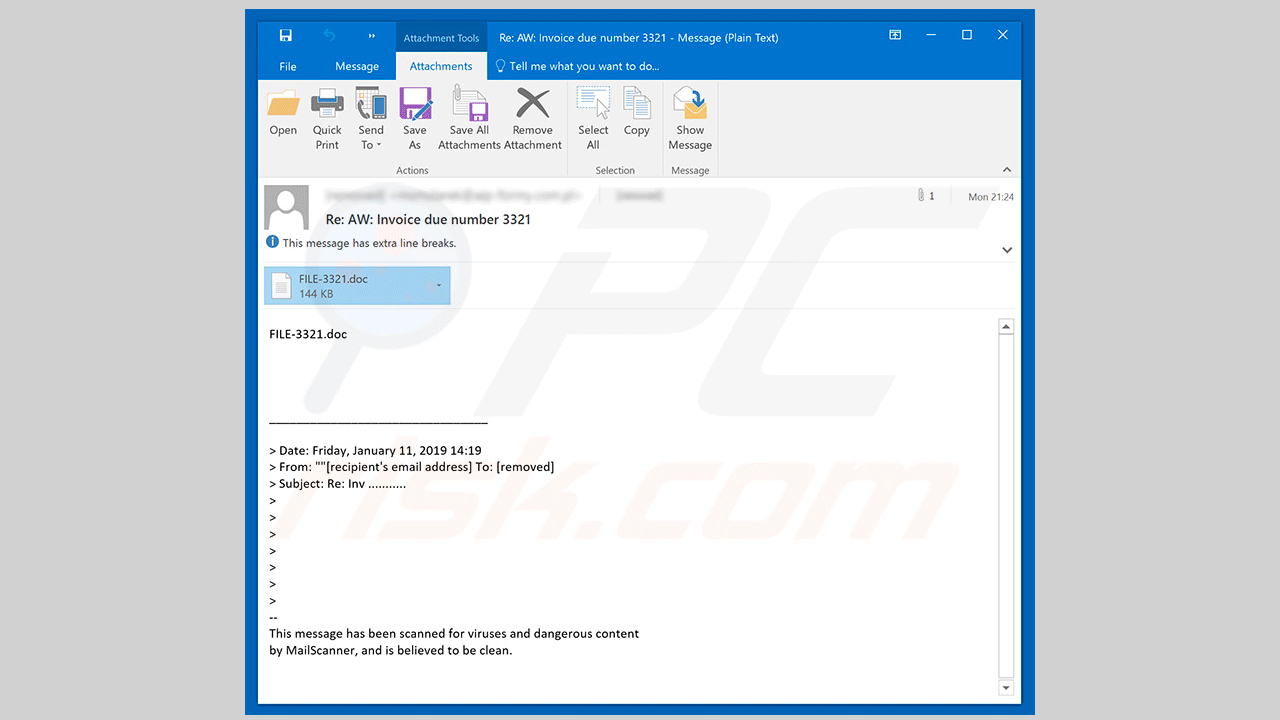Switch to the Message ribbon tab
The height and width of the screenshot is (720, 1280).
[357, 66]
